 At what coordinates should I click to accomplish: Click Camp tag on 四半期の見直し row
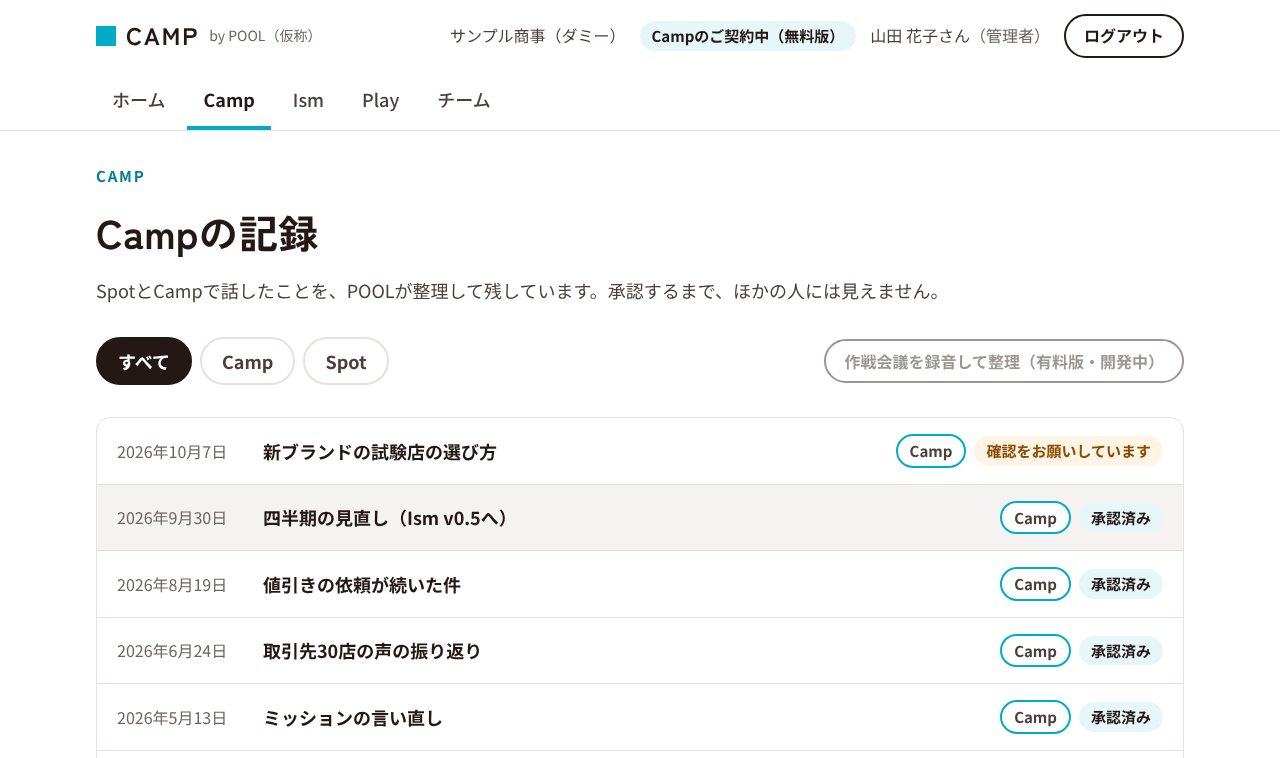(1035, 518)
